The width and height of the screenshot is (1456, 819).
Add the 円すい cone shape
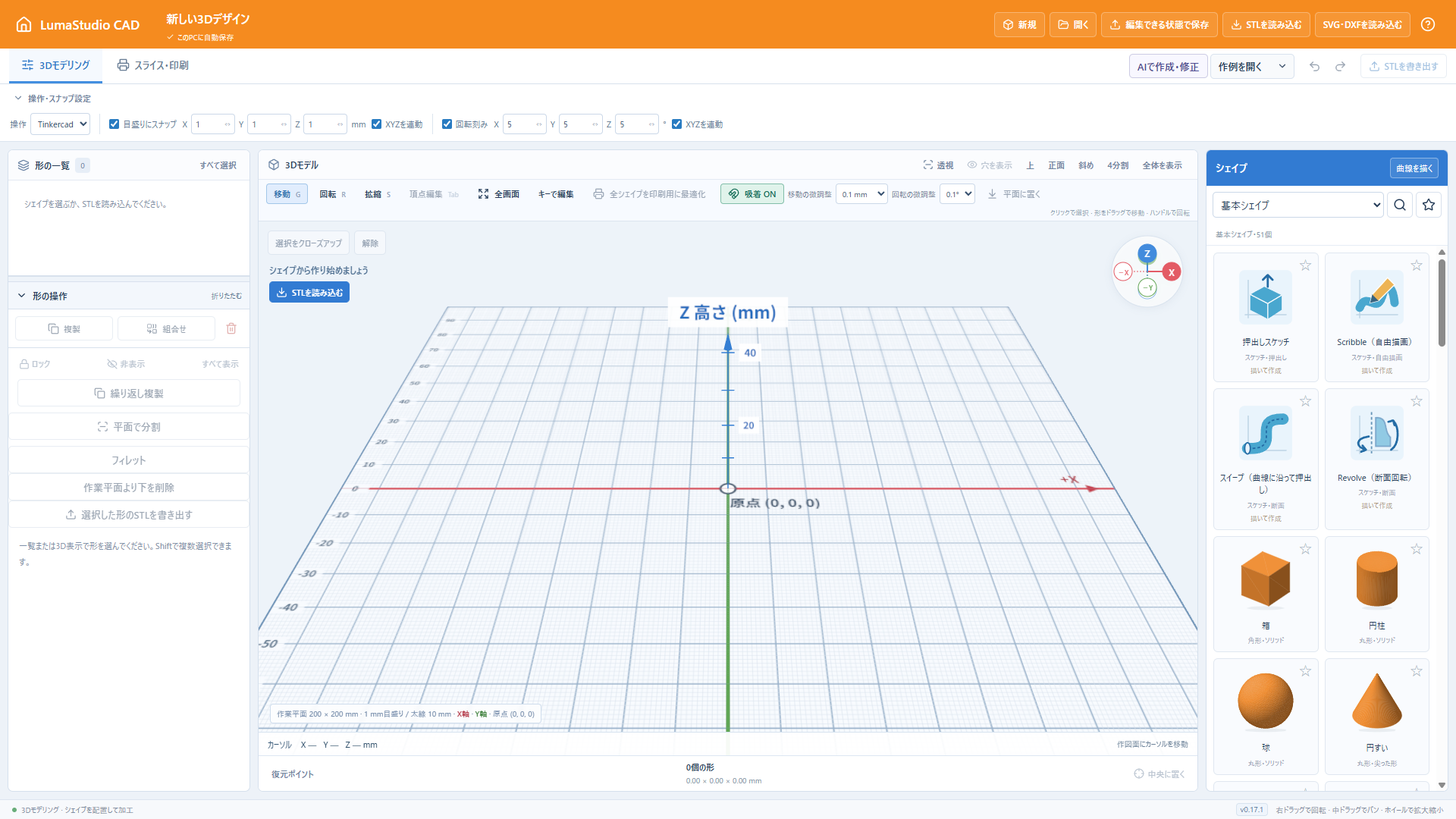[1376, 717]
